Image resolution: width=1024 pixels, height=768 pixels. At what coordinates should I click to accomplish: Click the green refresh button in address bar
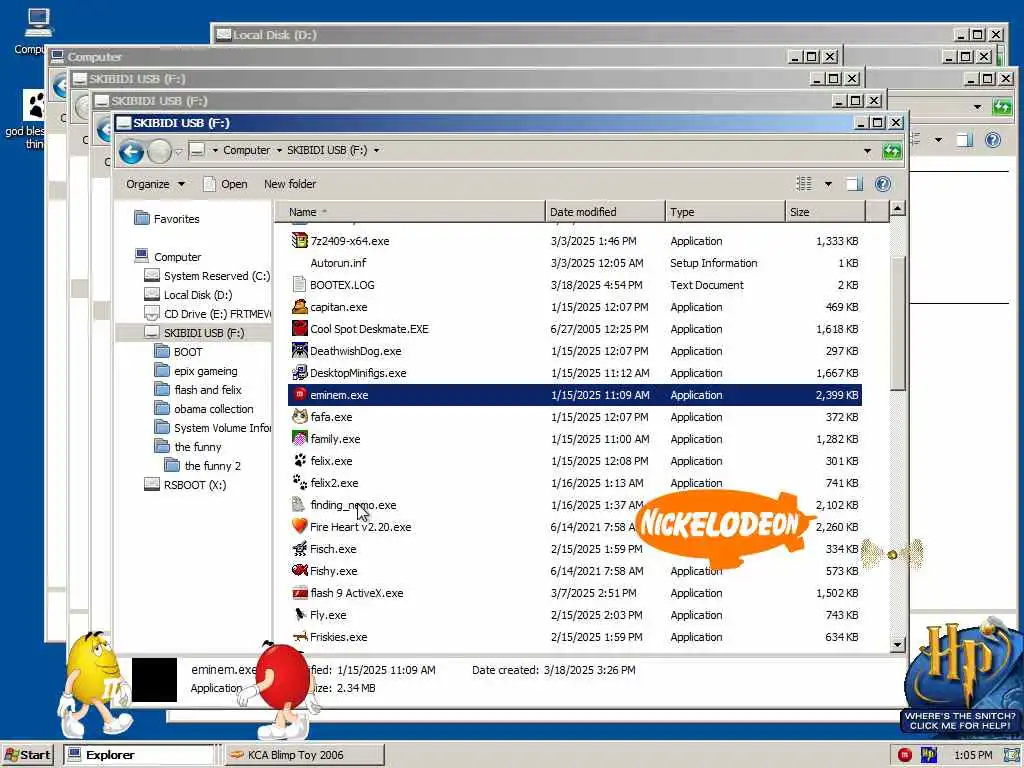(x=891, y=152)
